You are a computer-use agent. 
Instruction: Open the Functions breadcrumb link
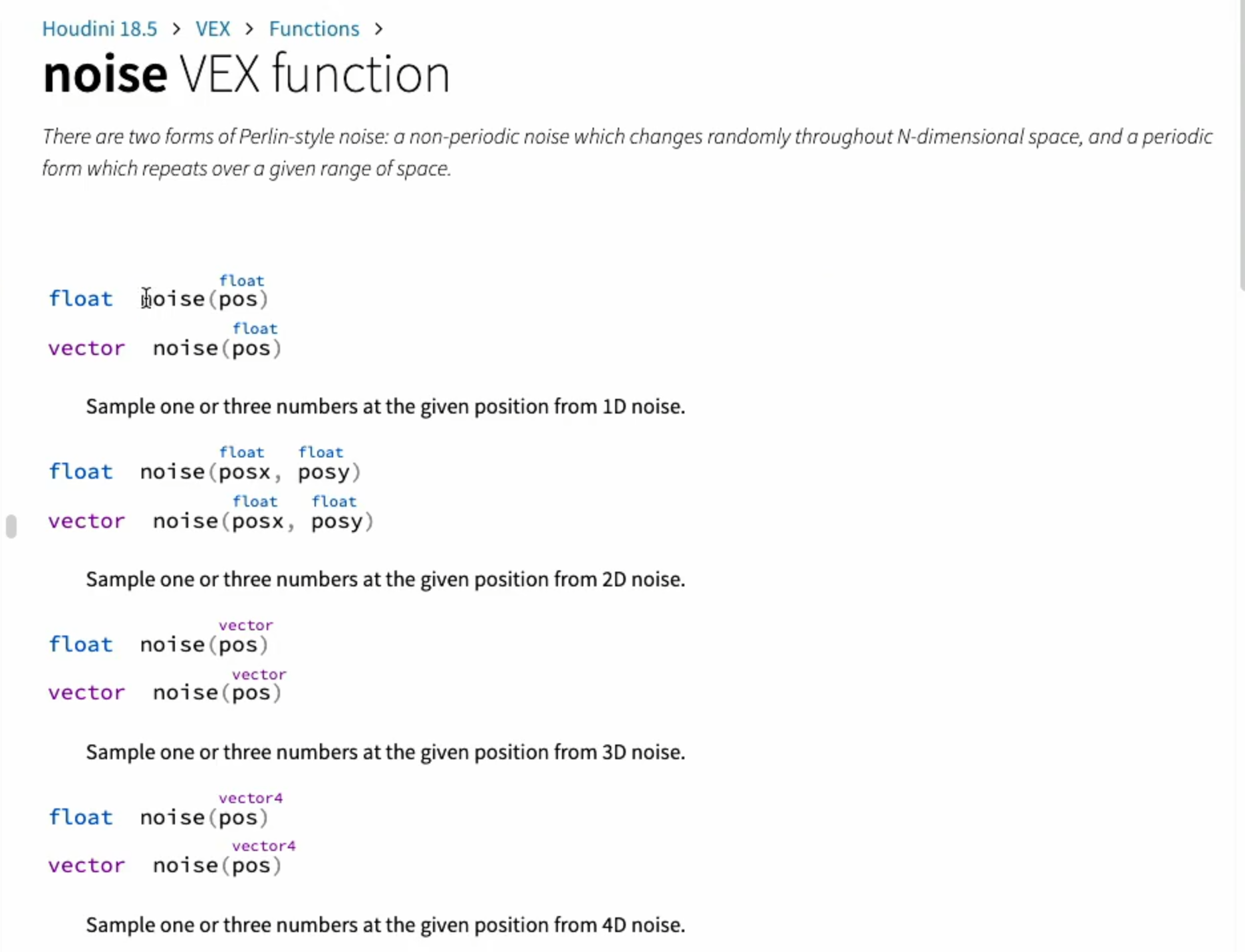[314, 29]
